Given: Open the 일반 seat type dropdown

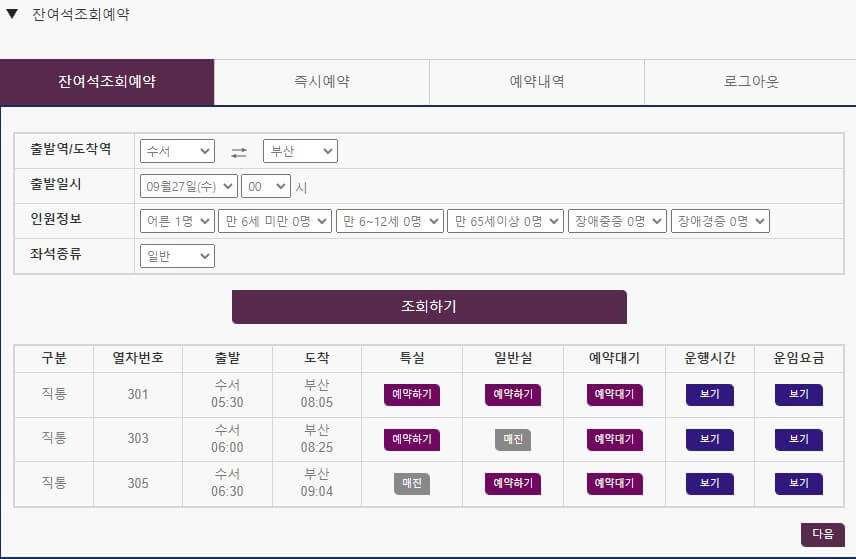Looking at the screenshot, I should [x=177, y=256].
